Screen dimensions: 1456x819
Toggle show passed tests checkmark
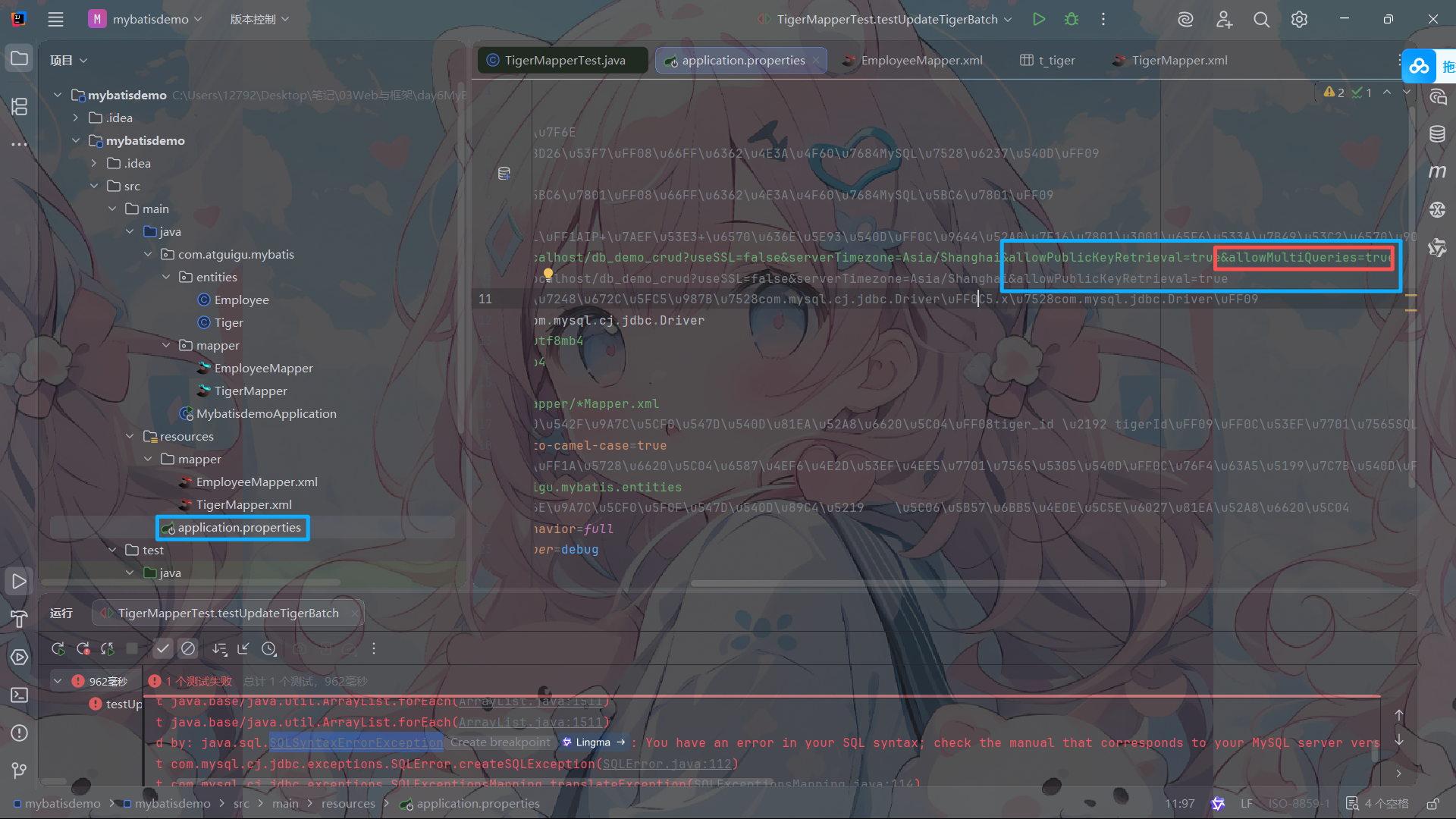(162, 648)
